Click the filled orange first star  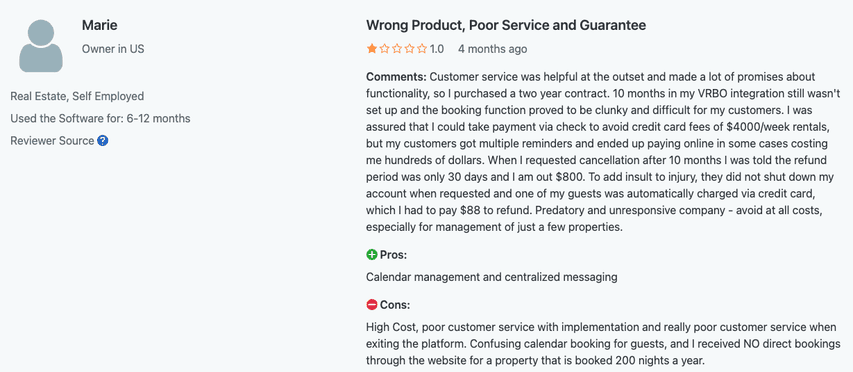(x=372, y=49)
